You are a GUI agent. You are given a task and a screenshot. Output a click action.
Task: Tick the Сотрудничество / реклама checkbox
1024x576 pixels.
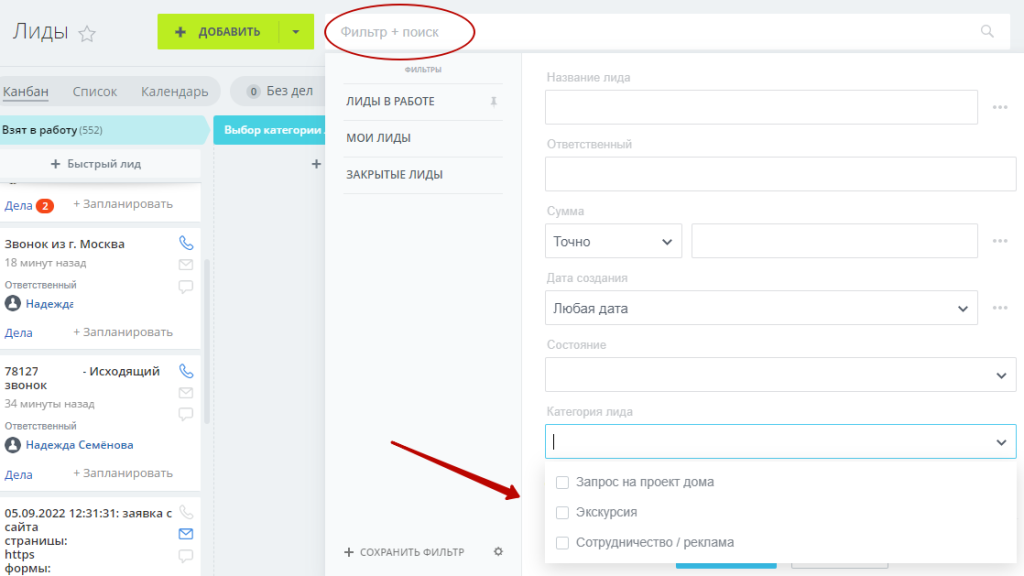562,543
